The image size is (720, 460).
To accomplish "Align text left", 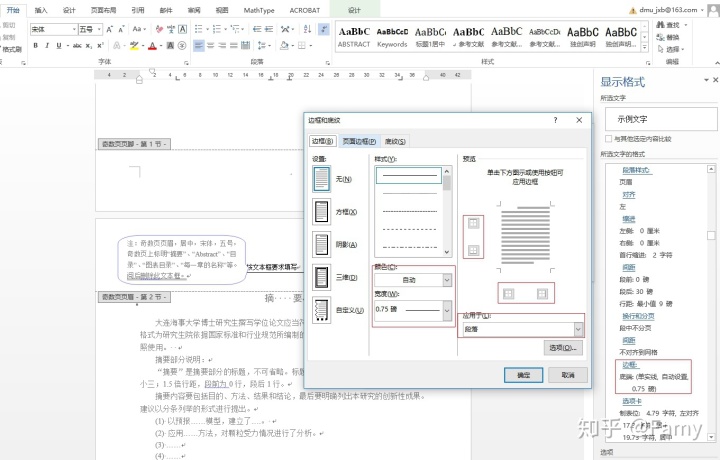I will (198, 45).
